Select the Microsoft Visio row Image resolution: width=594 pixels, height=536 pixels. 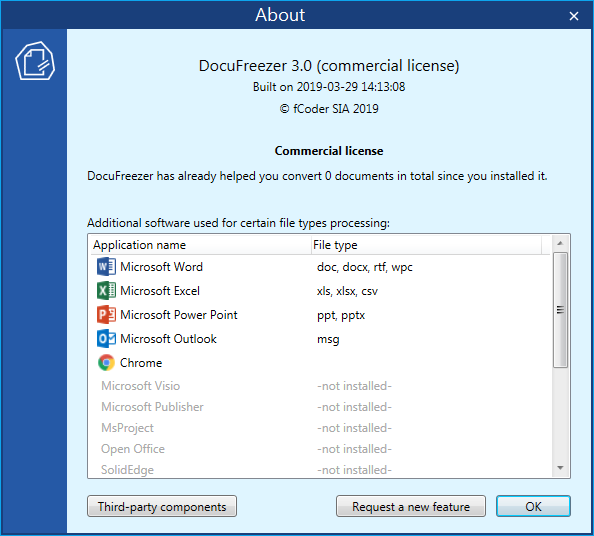(320, 386)
